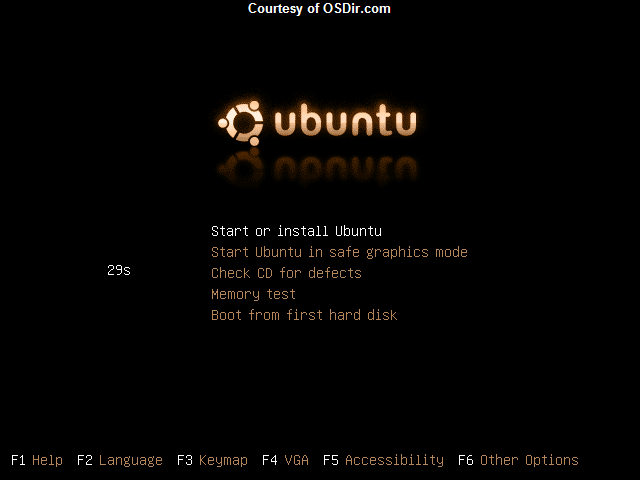This screenshot has width=640, height=480.
Task: Click the Ubuntu logo image
Action: 317,122
